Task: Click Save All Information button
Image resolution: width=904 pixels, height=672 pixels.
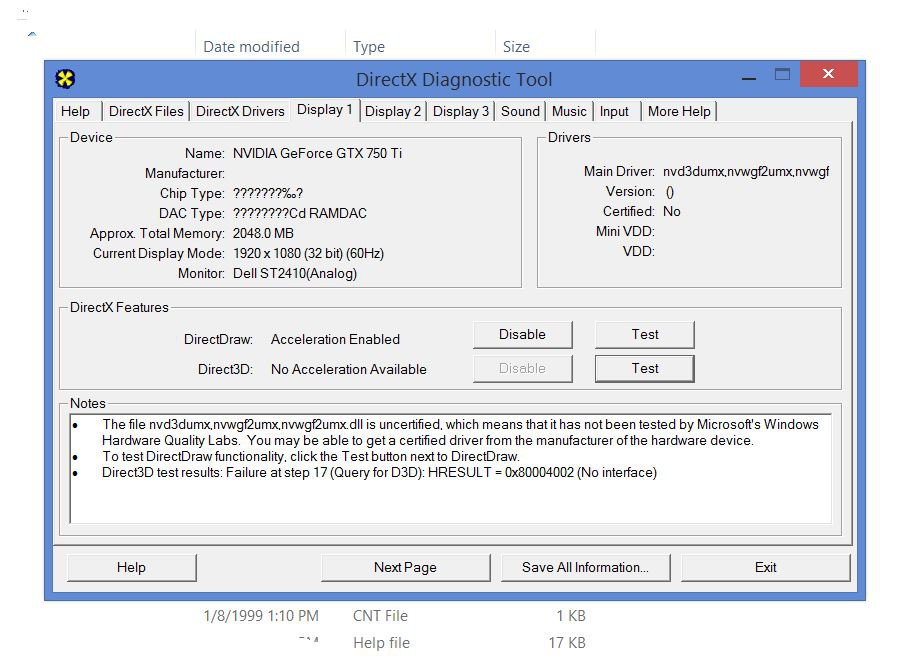Action: pos(585,568)
